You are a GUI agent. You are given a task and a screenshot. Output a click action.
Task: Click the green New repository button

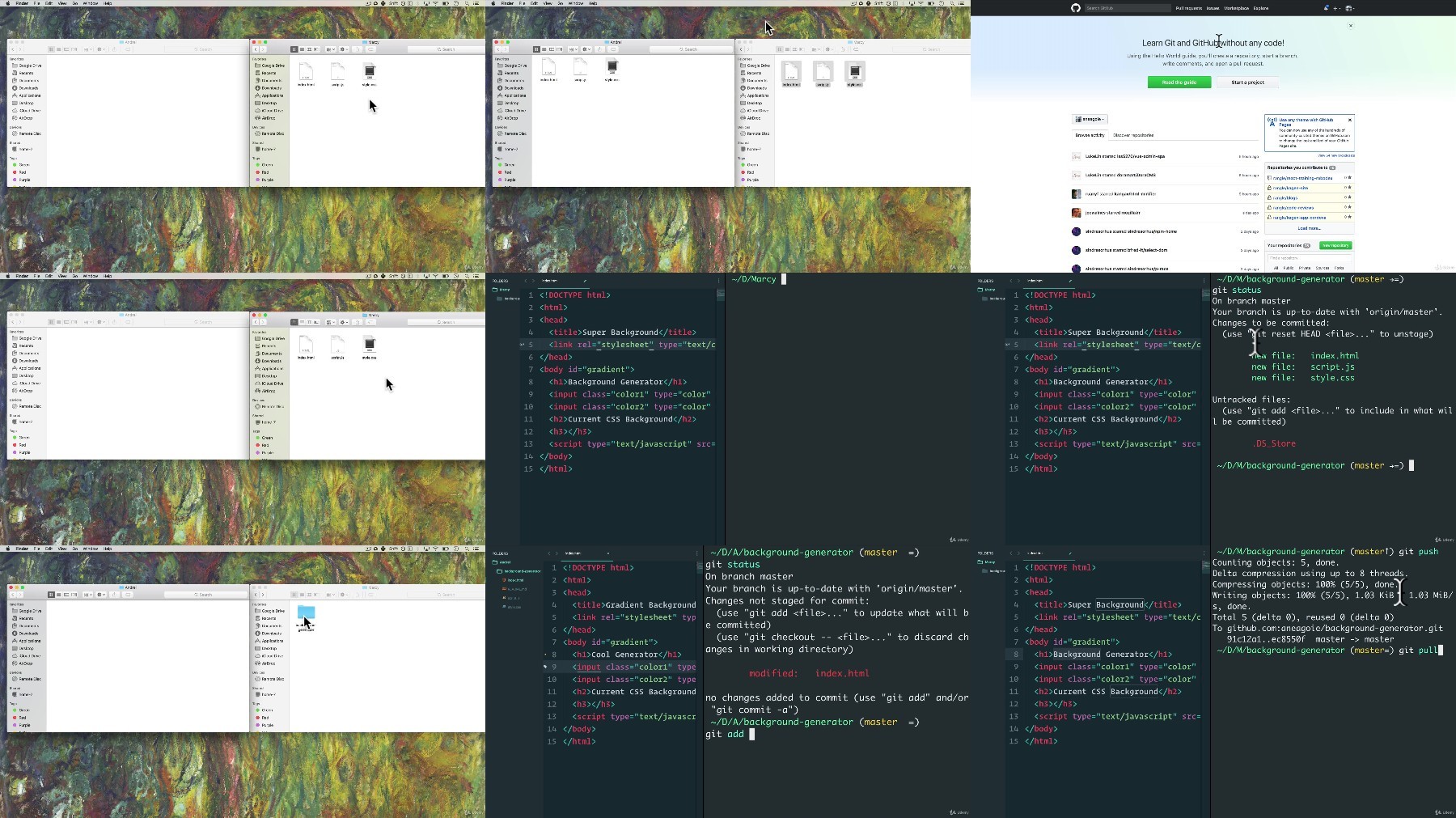coord(1335,245)
